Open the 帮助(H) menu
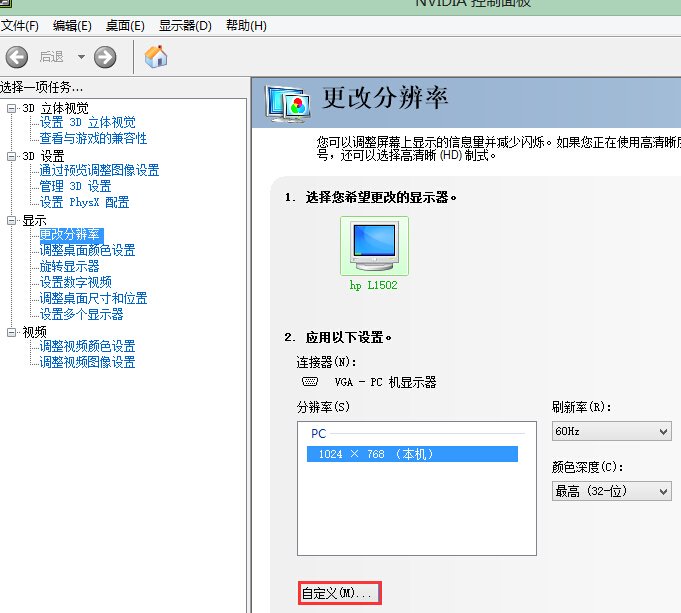This screenshot has height=613, width=681. point(246,26)
